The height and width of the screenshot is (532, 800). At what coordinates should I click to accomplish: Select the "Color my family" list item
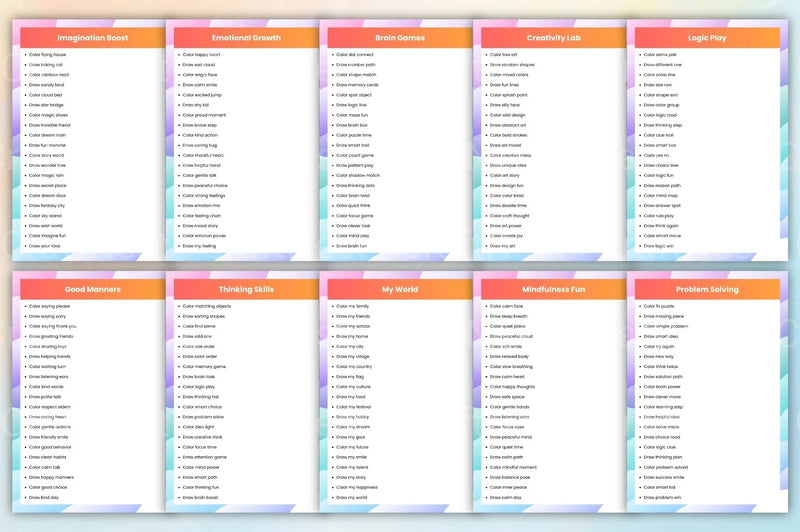click(x=353, y=307)
